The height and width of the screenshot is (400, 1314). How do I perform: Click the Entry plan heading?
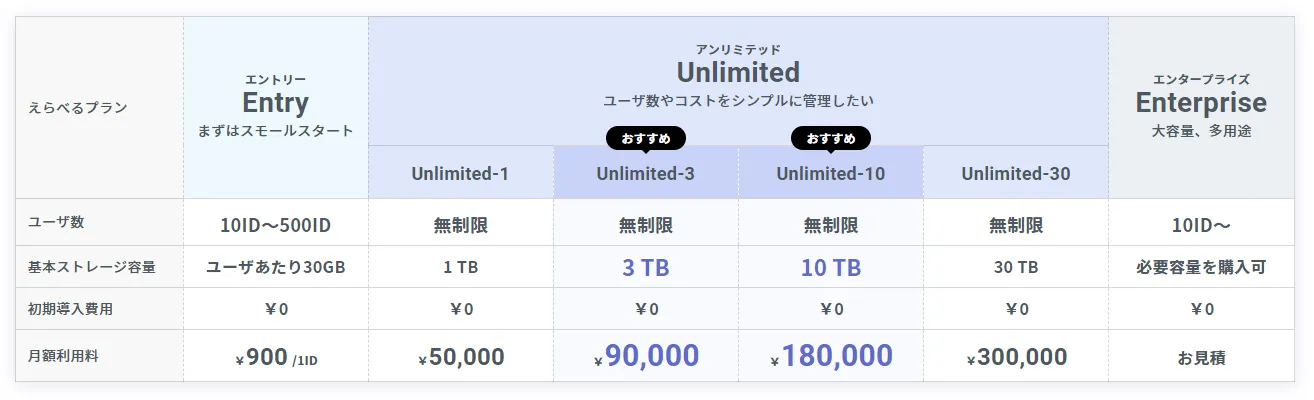(x=275, y=103)
